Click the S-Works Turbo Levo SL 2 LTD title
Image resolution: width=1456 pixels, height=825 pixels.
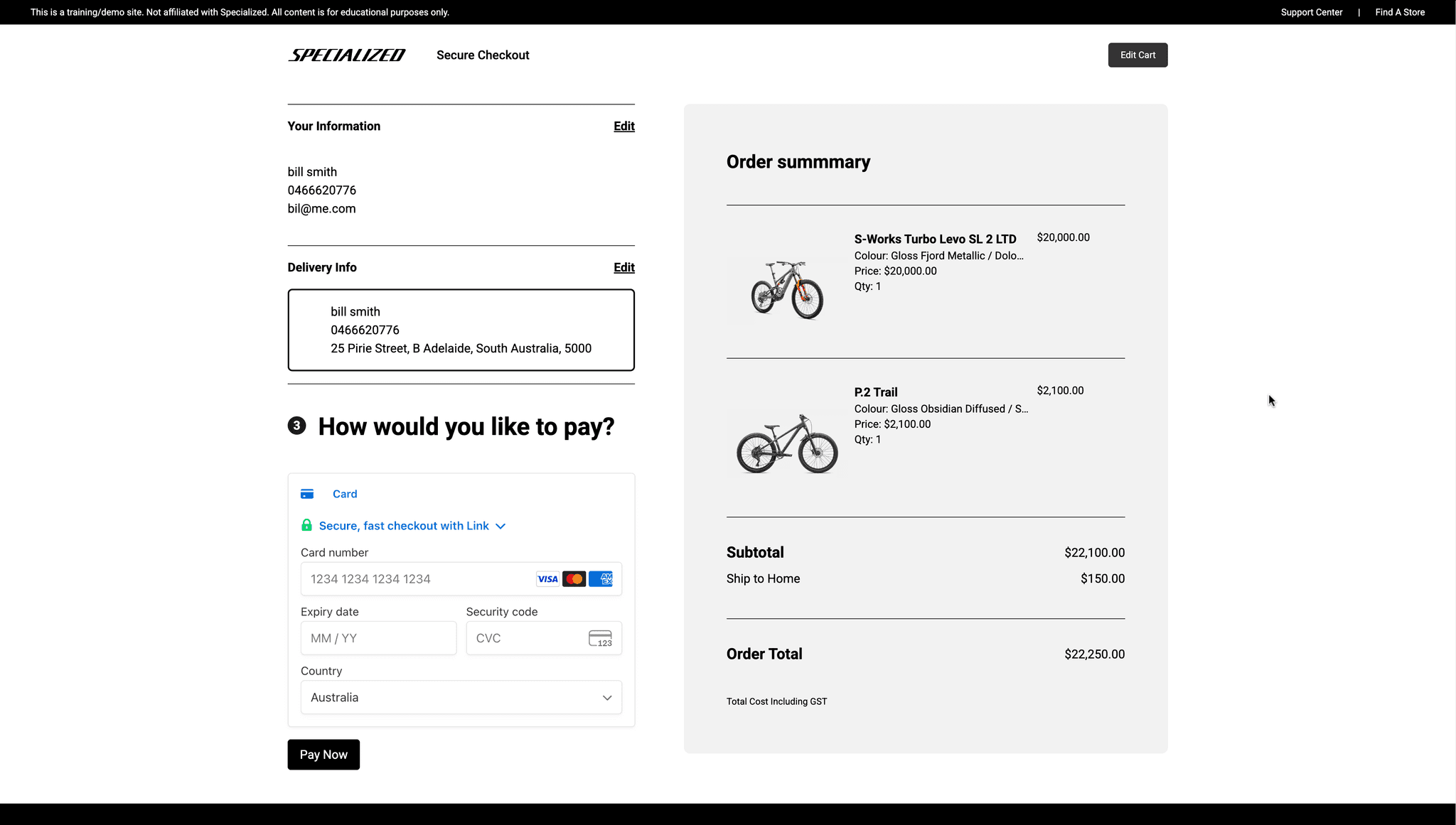[x=936, y=239]
